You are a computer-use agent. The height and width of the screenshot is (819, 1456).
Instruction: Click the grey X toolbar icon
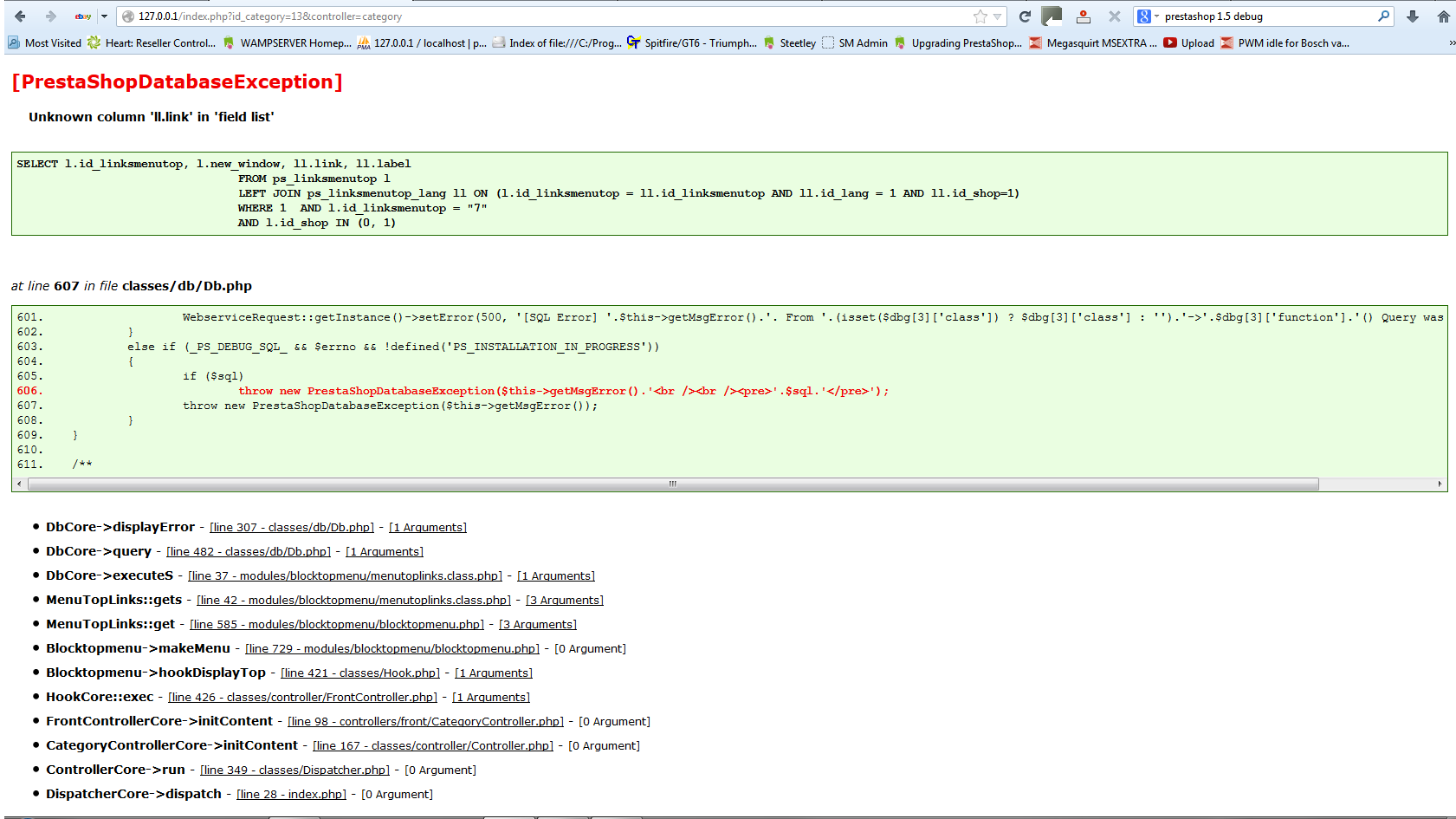1115,16
